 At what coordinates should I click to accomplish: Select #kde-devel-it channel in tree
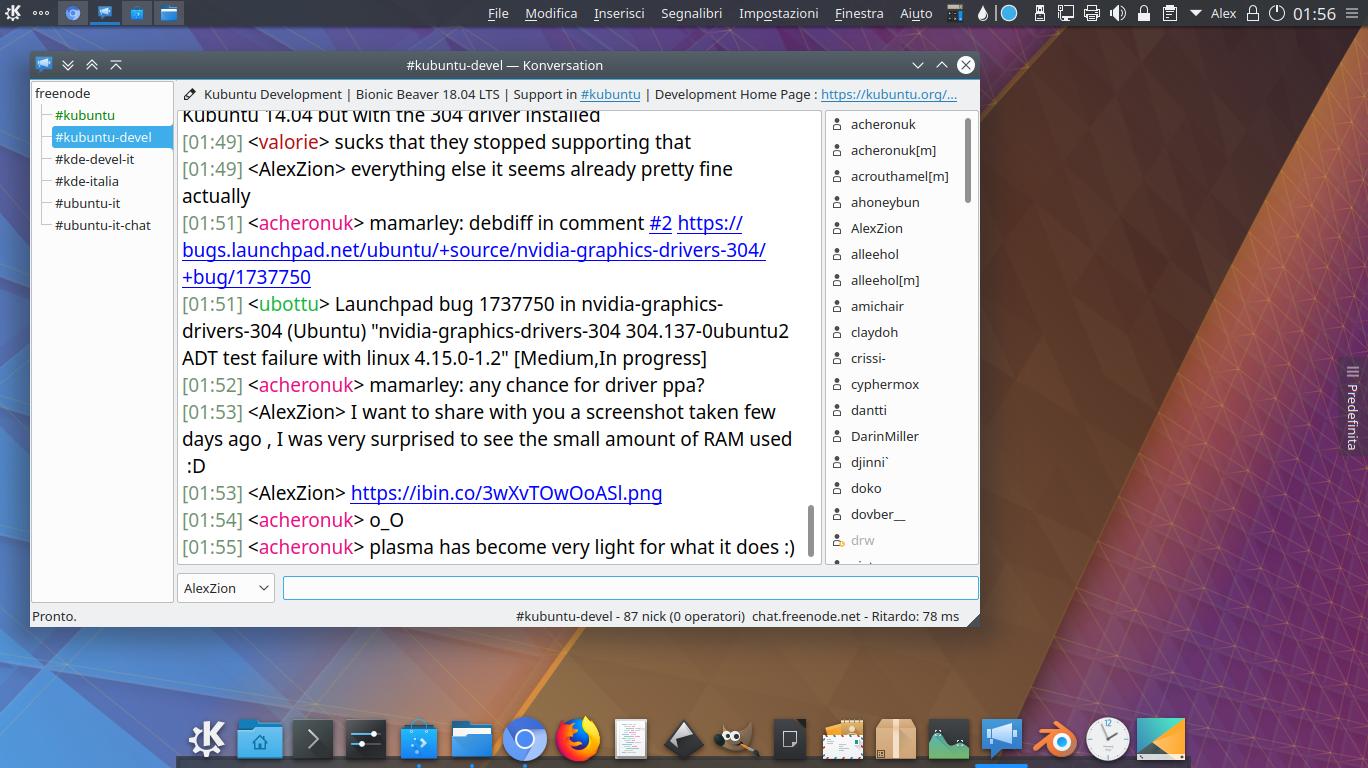(x=94, y=159)
